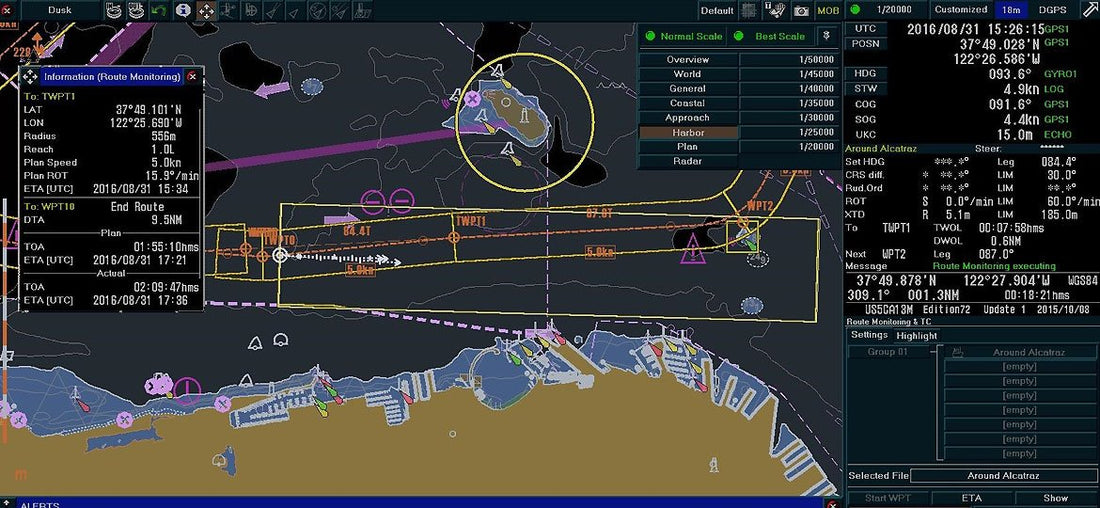Click the arrow icon at top-right corner
1100x508 pixels.
1087,10
